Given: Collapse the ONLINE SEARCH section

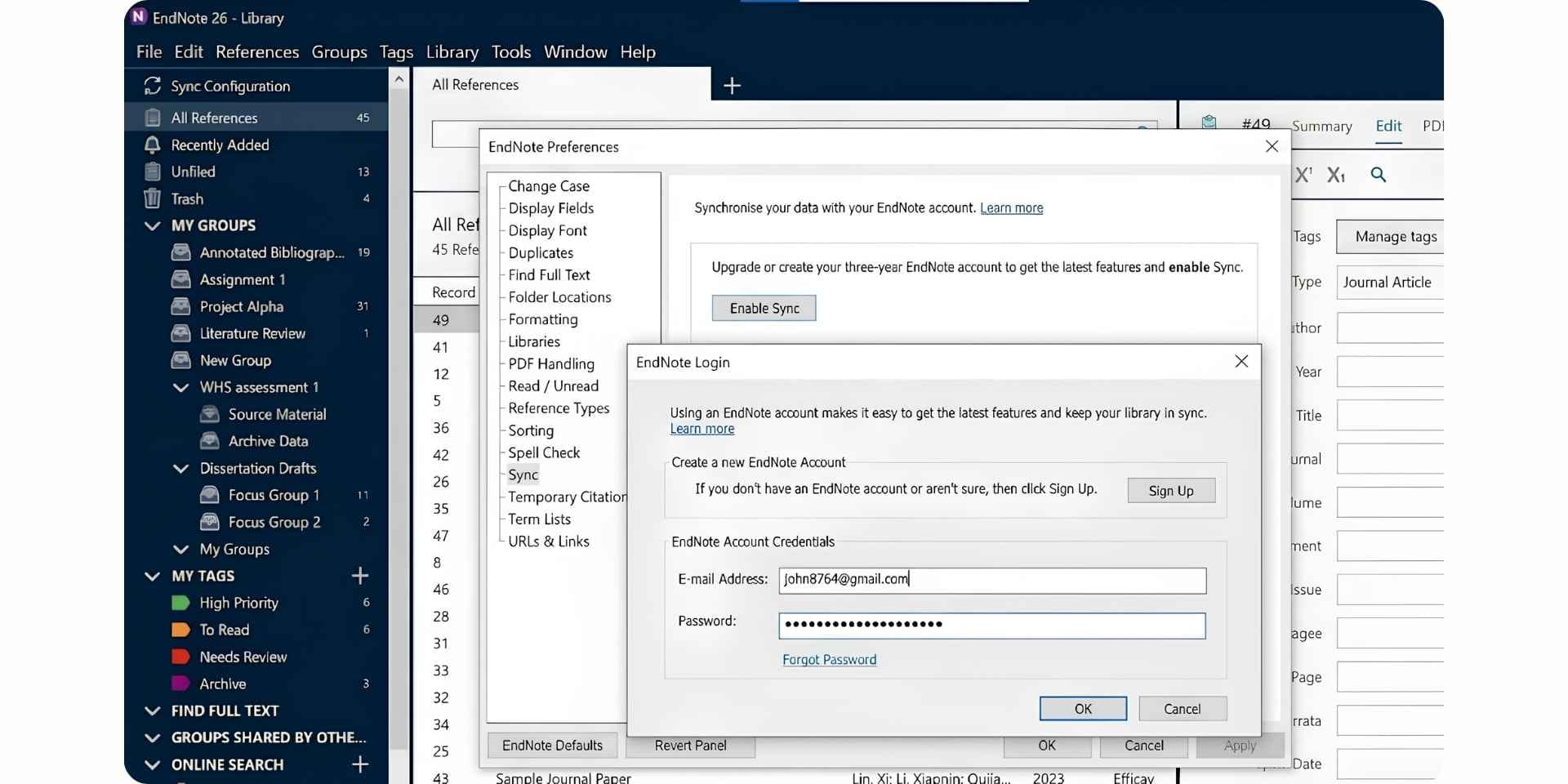Looking at the screenshot, I should pos(152,764).
